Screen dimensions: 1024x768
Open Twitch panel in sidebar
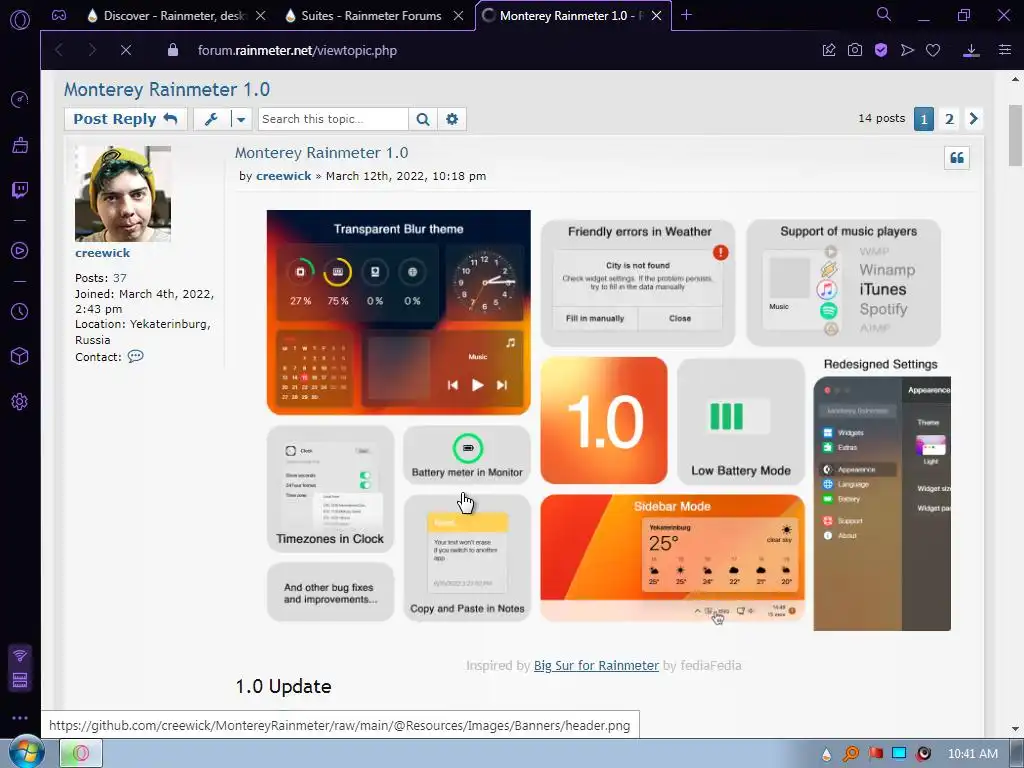20,190
